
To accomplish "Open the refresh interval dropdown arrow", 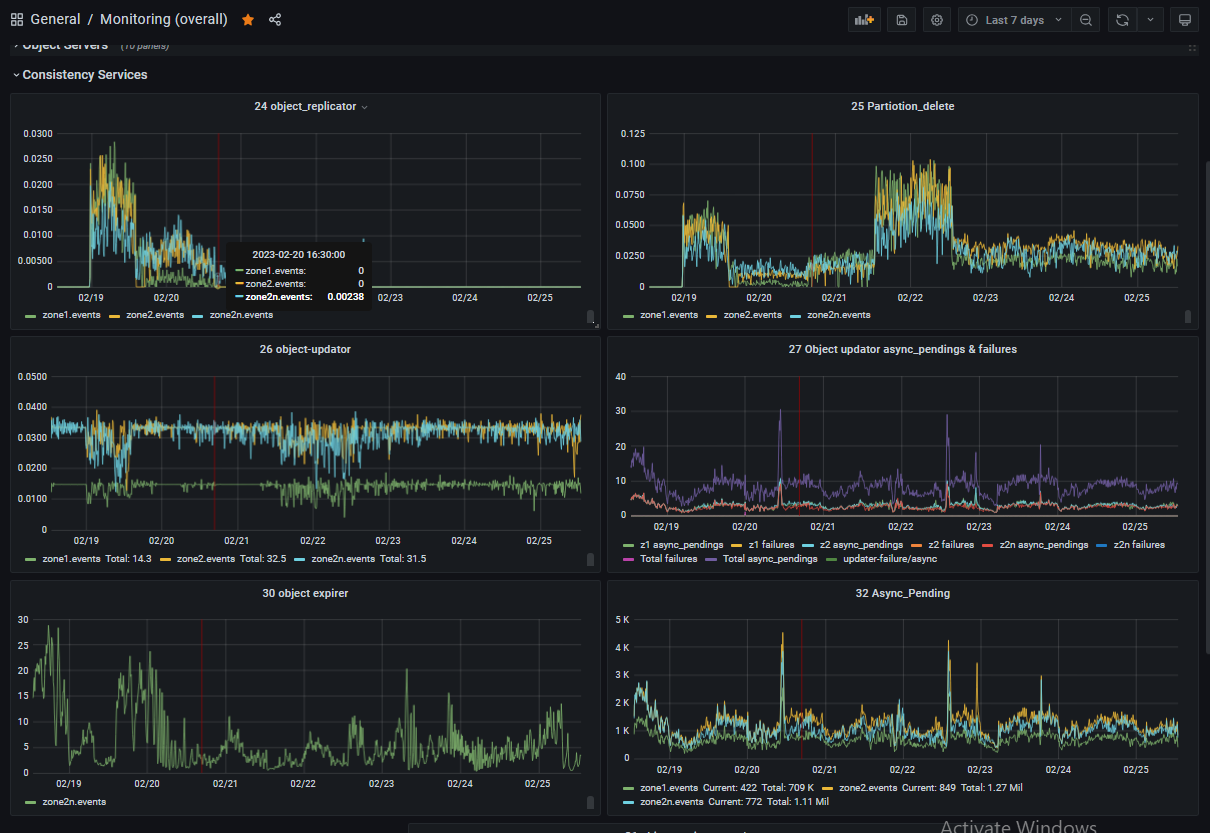I will coord(1150,20).
